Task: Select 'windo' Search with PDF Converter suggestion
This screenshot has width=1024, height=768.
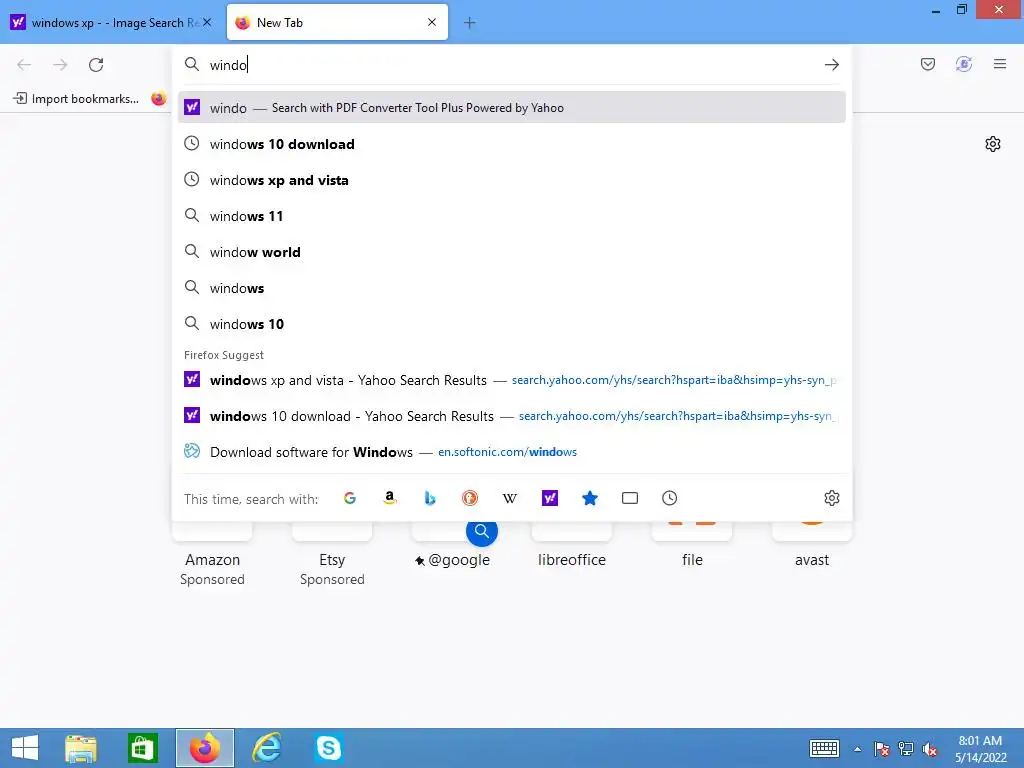Action: coord(511,108)
